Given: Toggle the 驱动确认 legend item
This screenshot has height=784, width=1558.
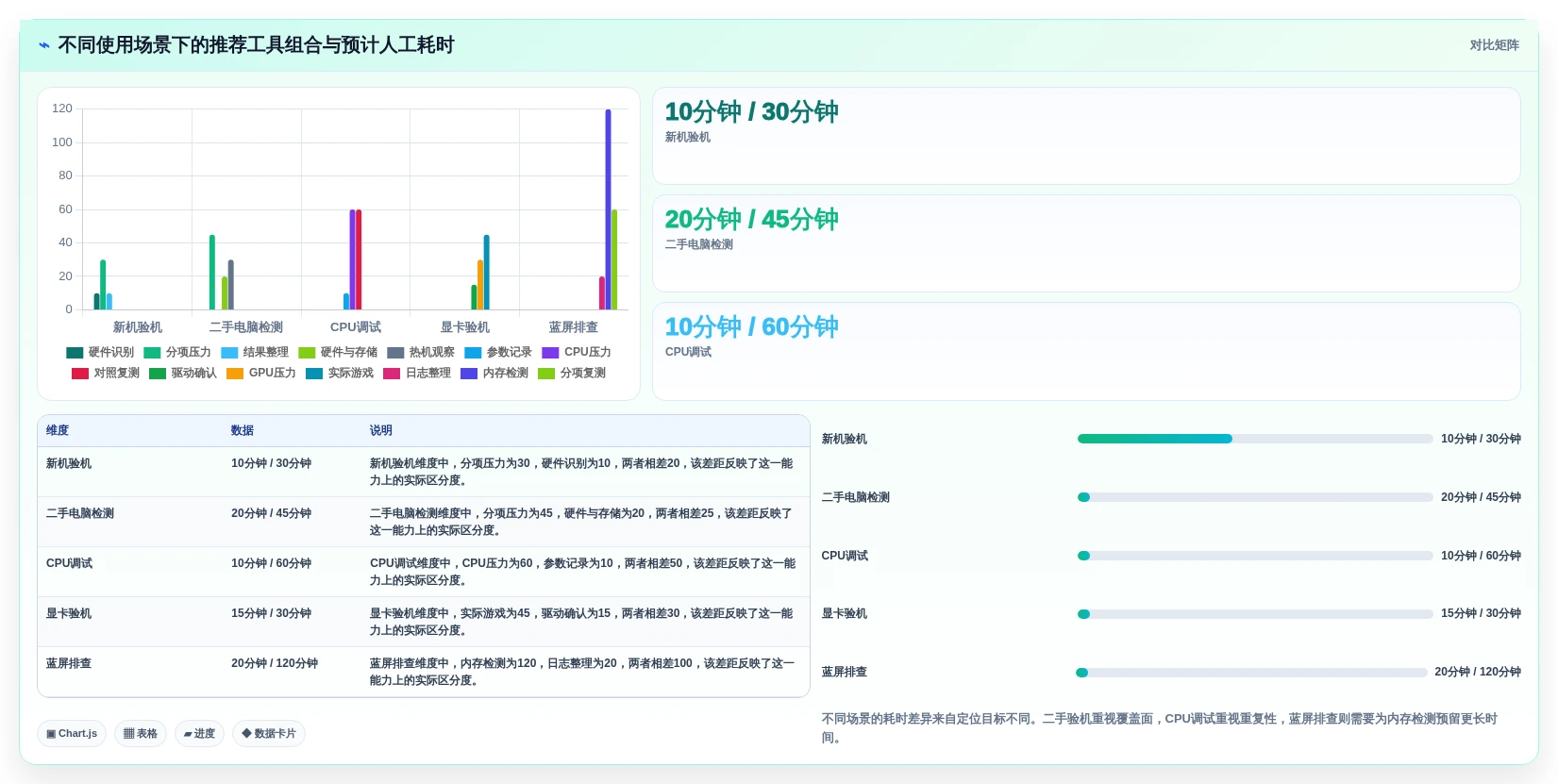Looking at the screenshot, I should pyautogui.click(x=183, y=374).
